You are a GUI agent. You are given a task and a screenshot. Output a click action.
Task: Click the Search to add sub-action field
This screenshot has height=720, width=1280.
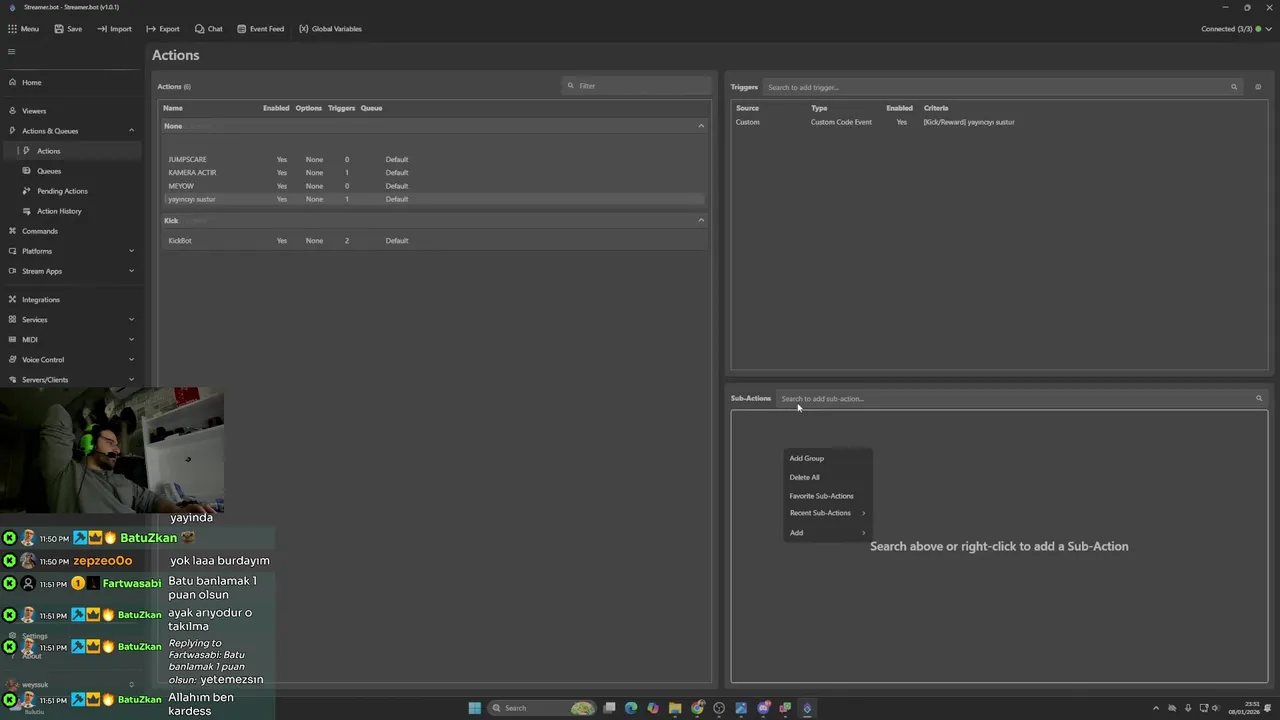click(x=1022, y=398)
